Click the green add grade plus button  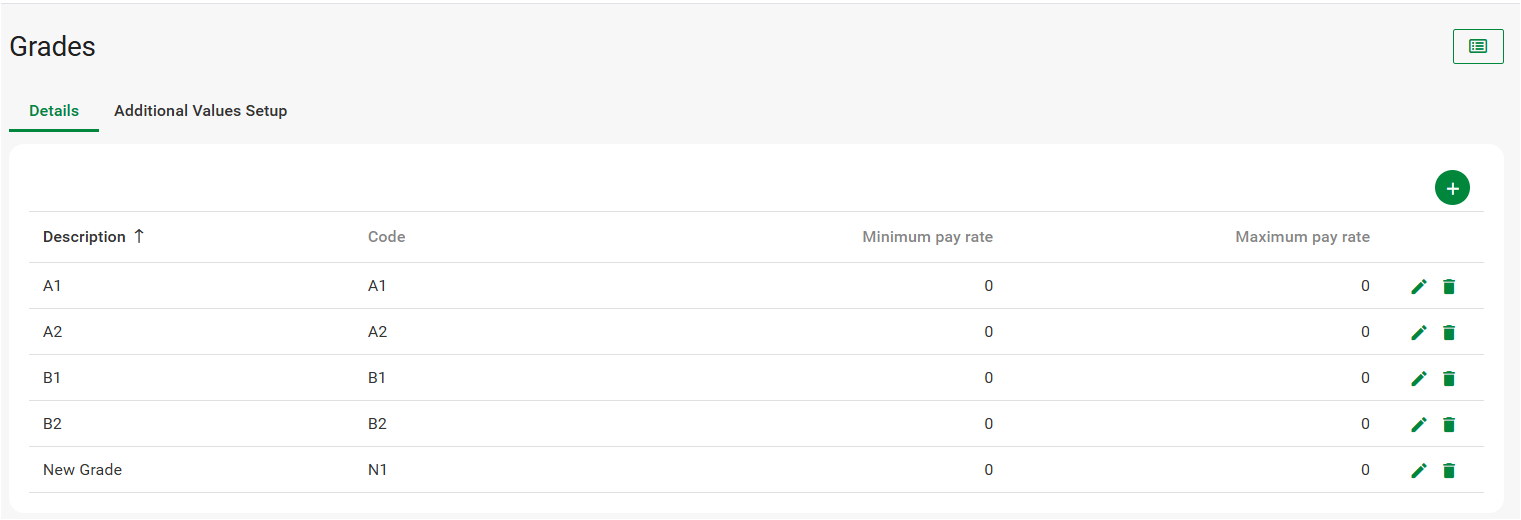point(1452,188)
